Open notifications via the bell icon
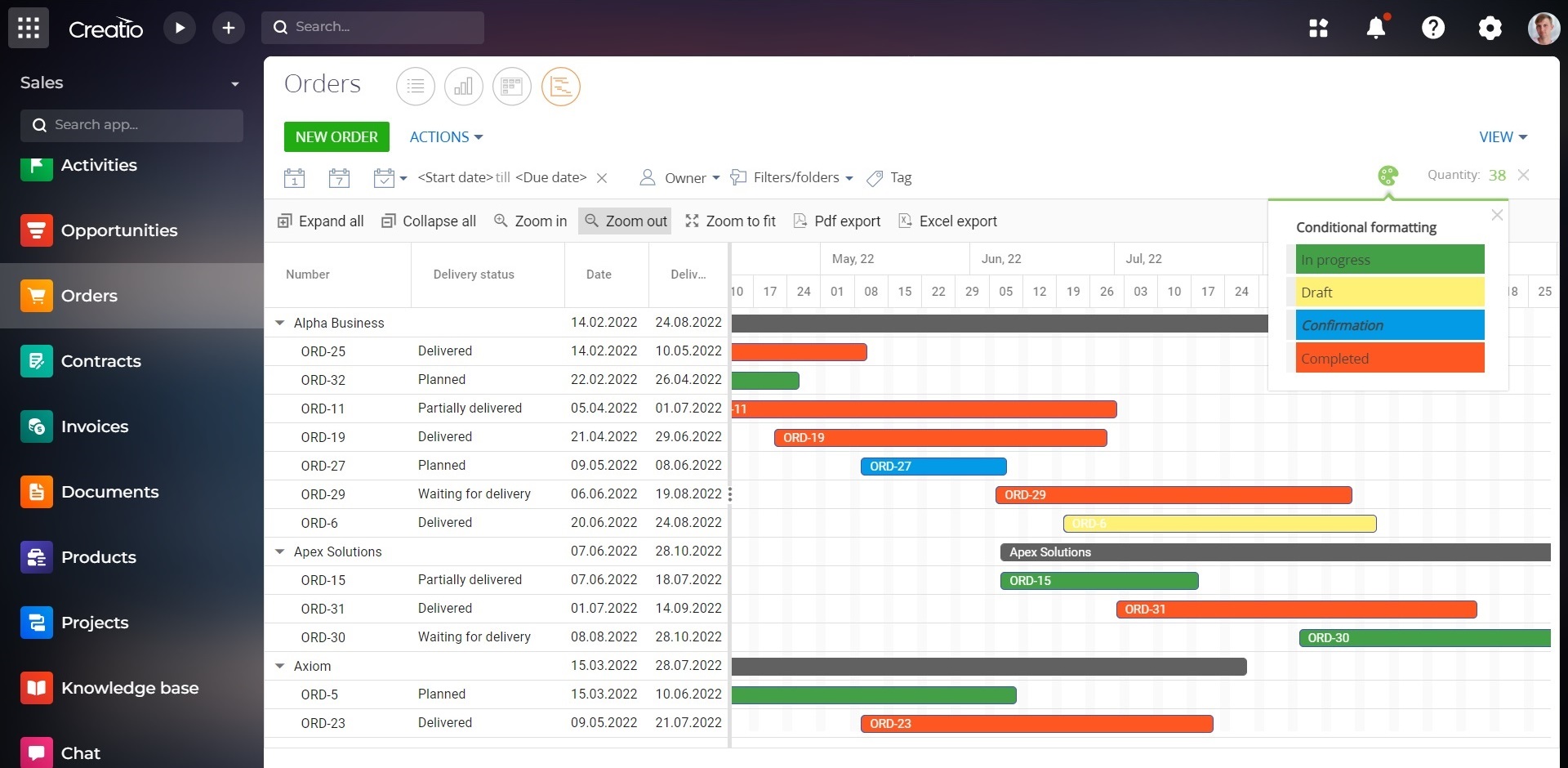The width and height of the screenshot is (1568, 768). coord(1375,27)
